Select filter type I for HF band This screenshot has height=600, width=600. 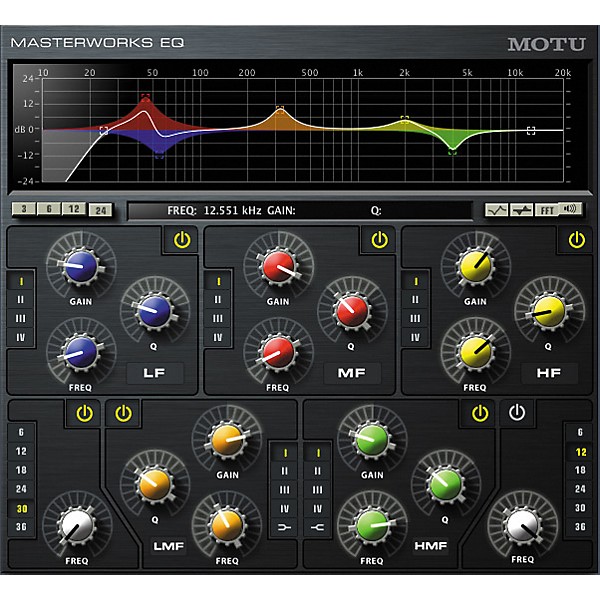coord(415,282)
